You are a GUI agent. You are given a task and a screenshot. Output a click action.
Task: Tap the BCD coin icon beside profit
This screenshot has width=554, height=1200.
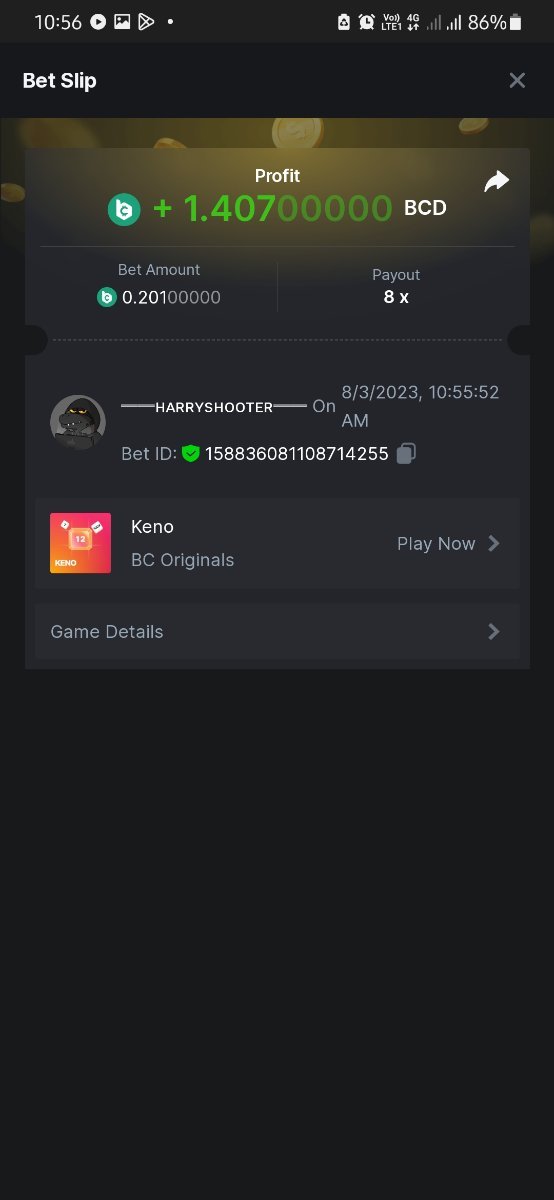click(124, 209)
